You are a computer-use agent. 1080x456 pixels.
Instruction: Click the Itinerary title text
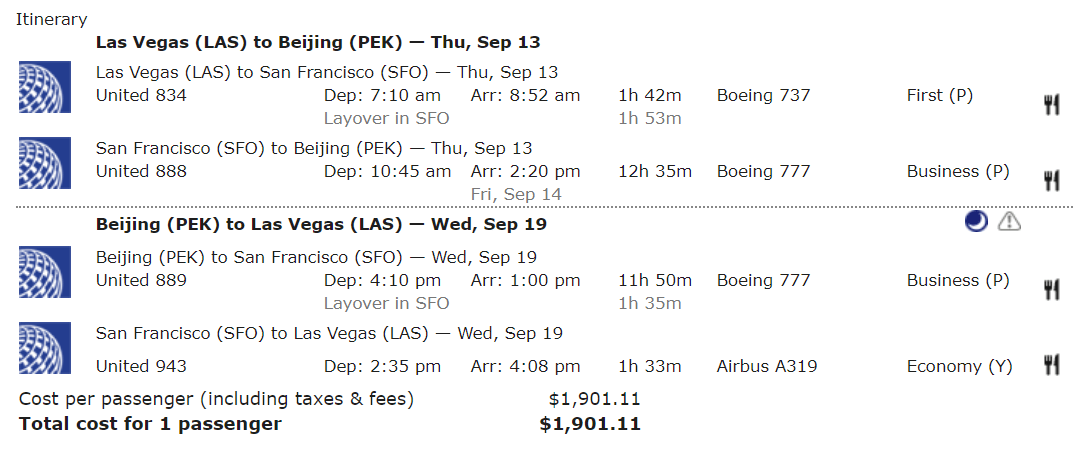pos(52,19)
